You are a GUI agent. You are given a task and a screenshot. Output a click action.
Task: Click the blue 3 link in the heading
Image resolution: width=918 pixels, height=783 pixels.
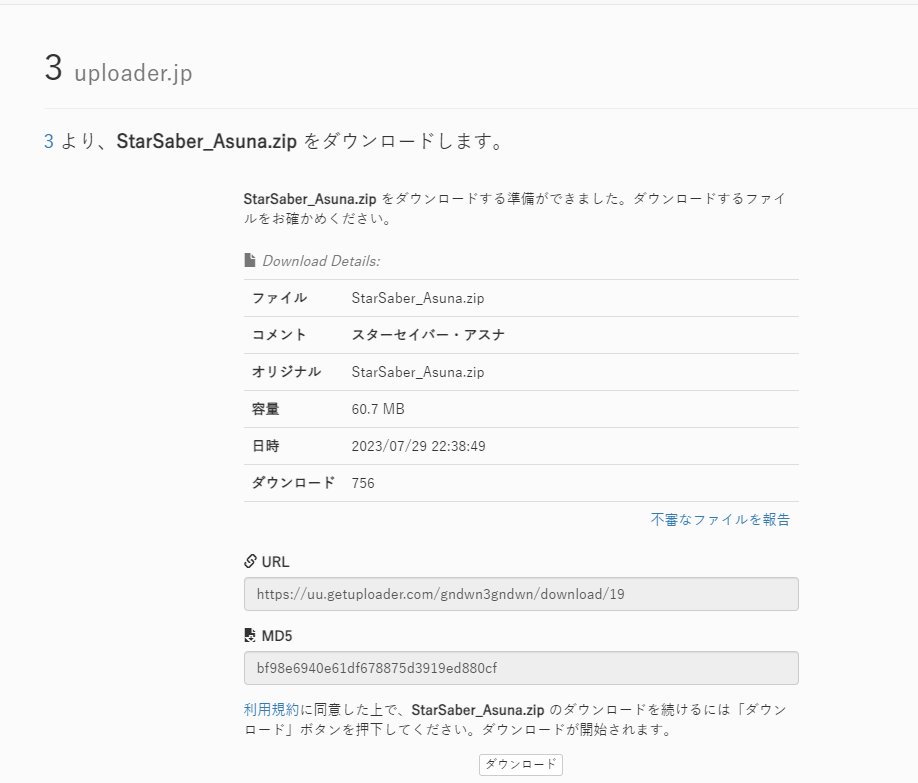49,141
